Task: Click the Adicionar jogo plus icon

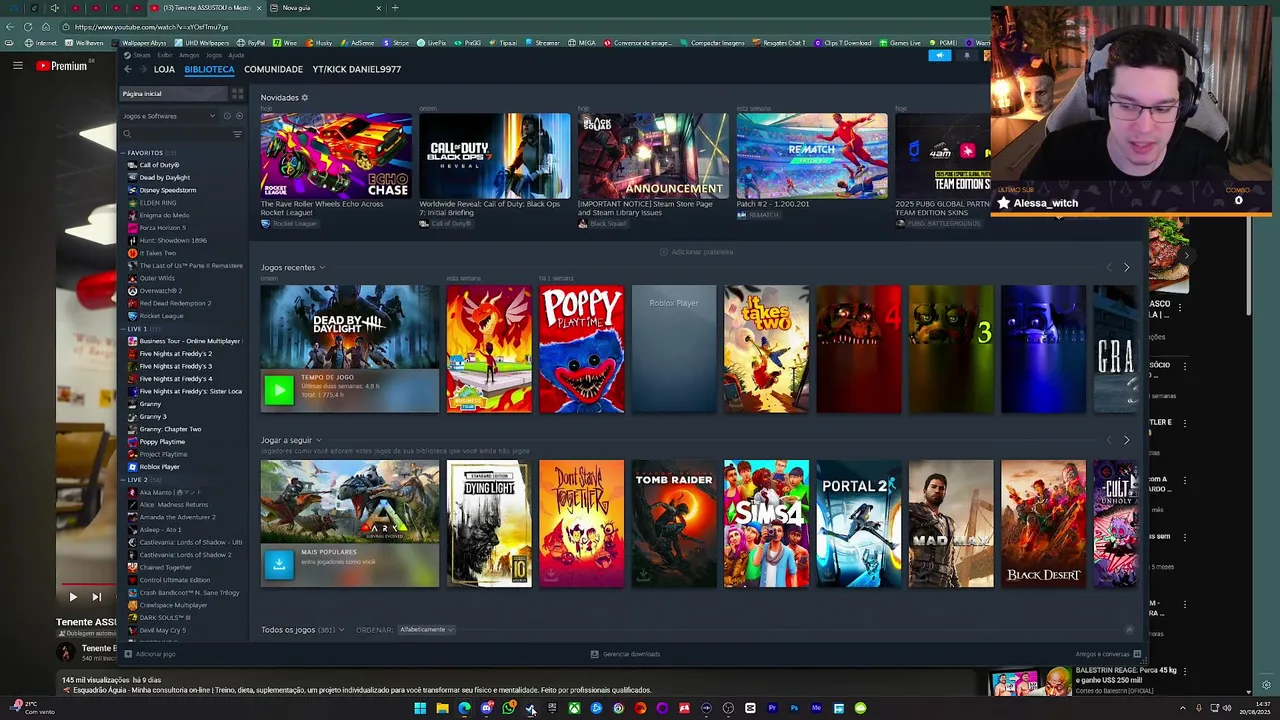Action: pos(127,654)
